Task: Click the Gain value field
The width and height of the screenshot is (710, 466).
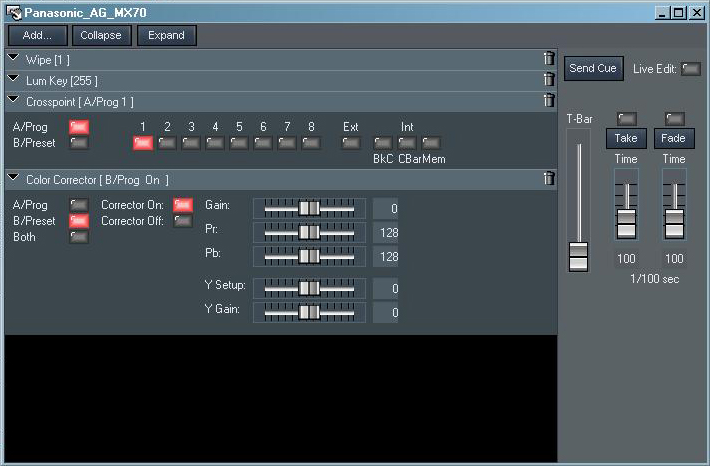Action: tap(385, 208)
